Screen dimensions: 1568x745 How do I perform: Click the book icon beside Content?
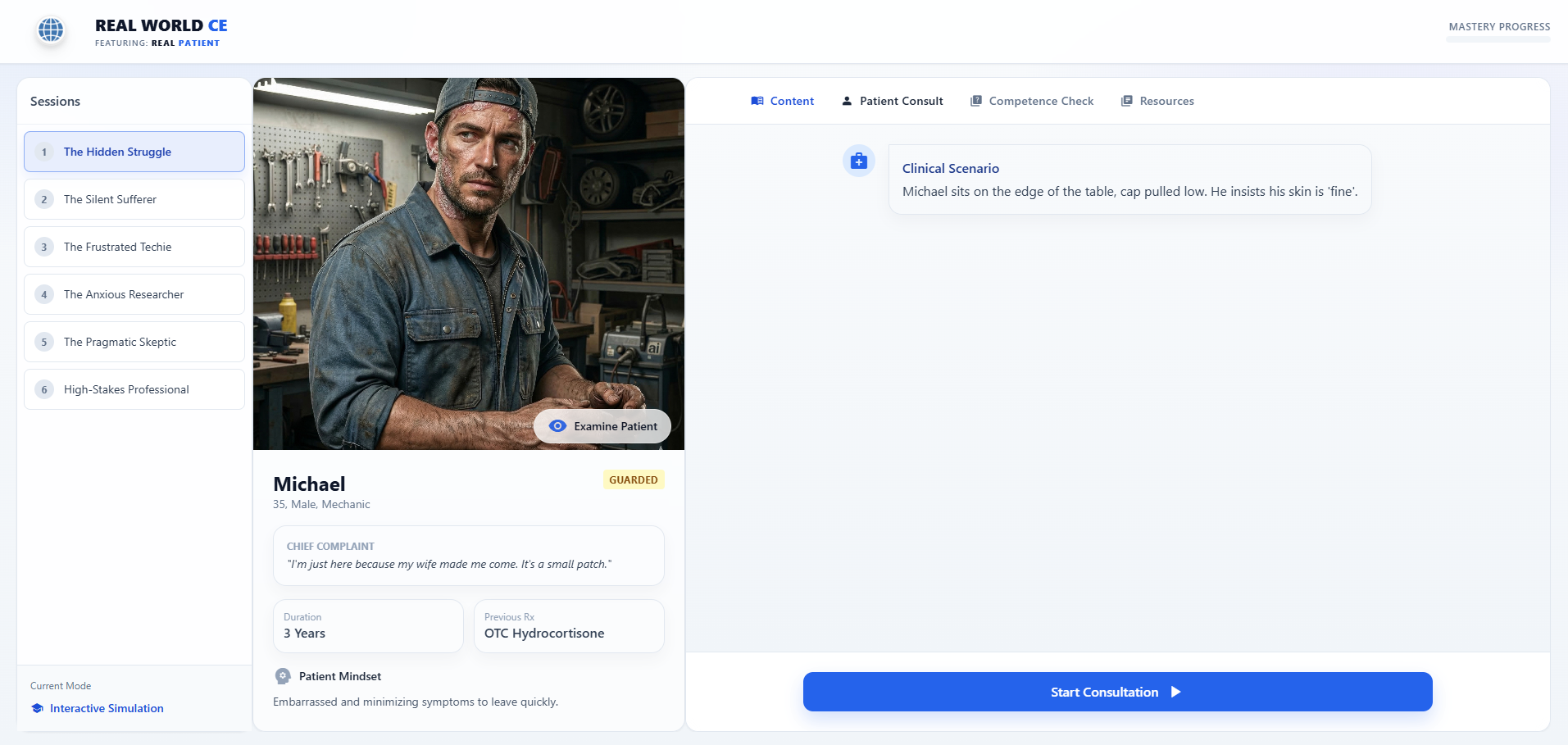click(757, 101)
